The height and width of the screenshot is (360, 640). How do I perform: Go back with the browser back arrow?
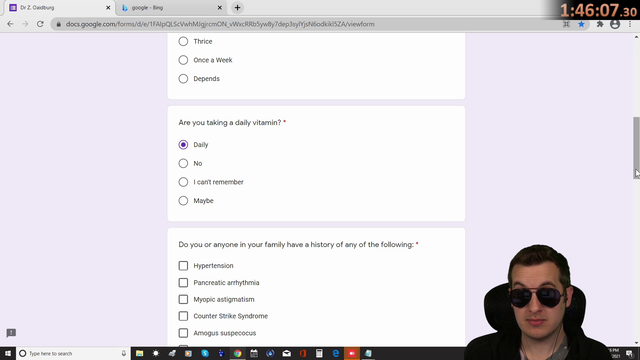coord(10,24)
